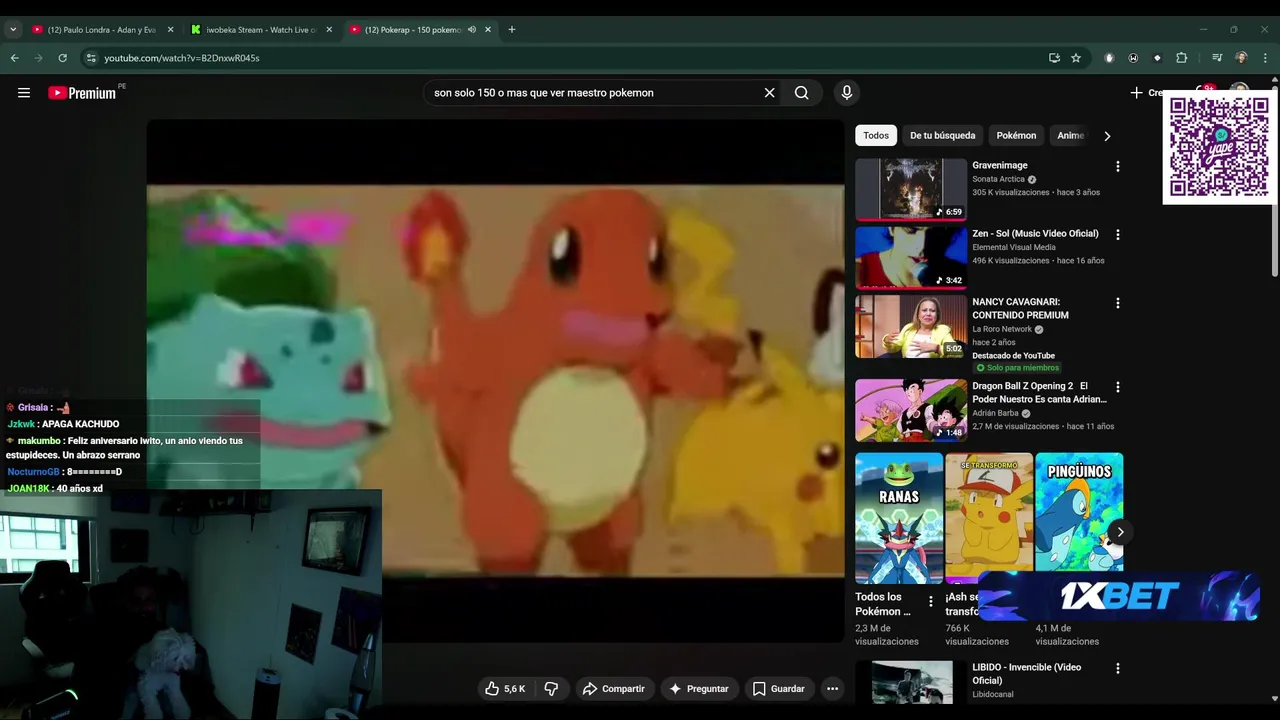Open Dragon Ball Z Opening 2 title

pos(1039,392)
